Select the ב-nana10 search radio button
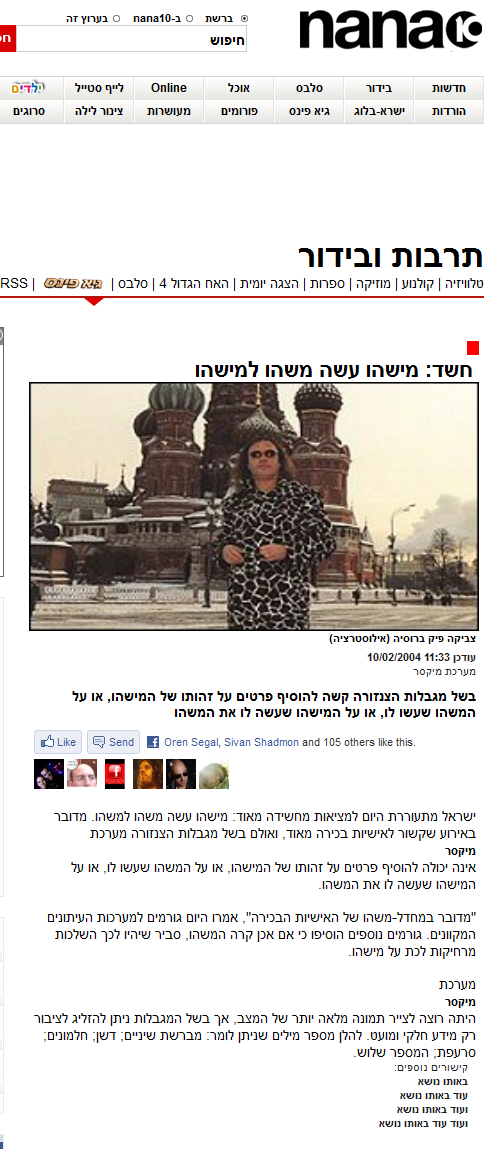The height and width of the screenshot is (1149, 501). coord(190,18)
